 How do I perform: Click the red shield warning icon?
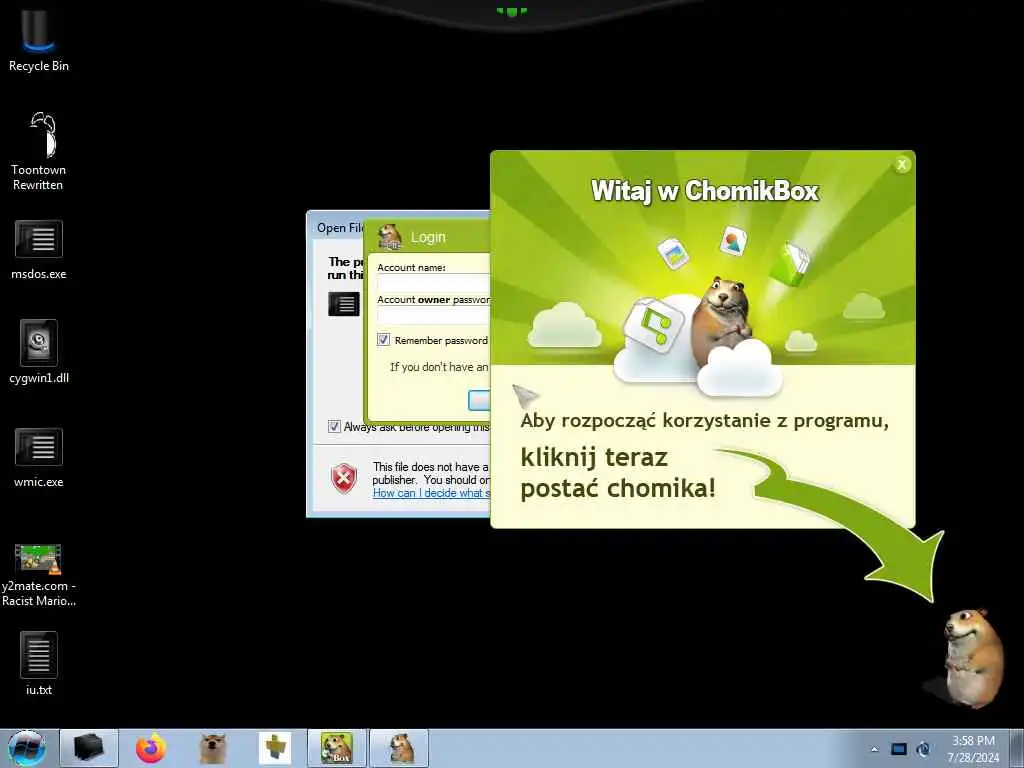pos(344,478)
